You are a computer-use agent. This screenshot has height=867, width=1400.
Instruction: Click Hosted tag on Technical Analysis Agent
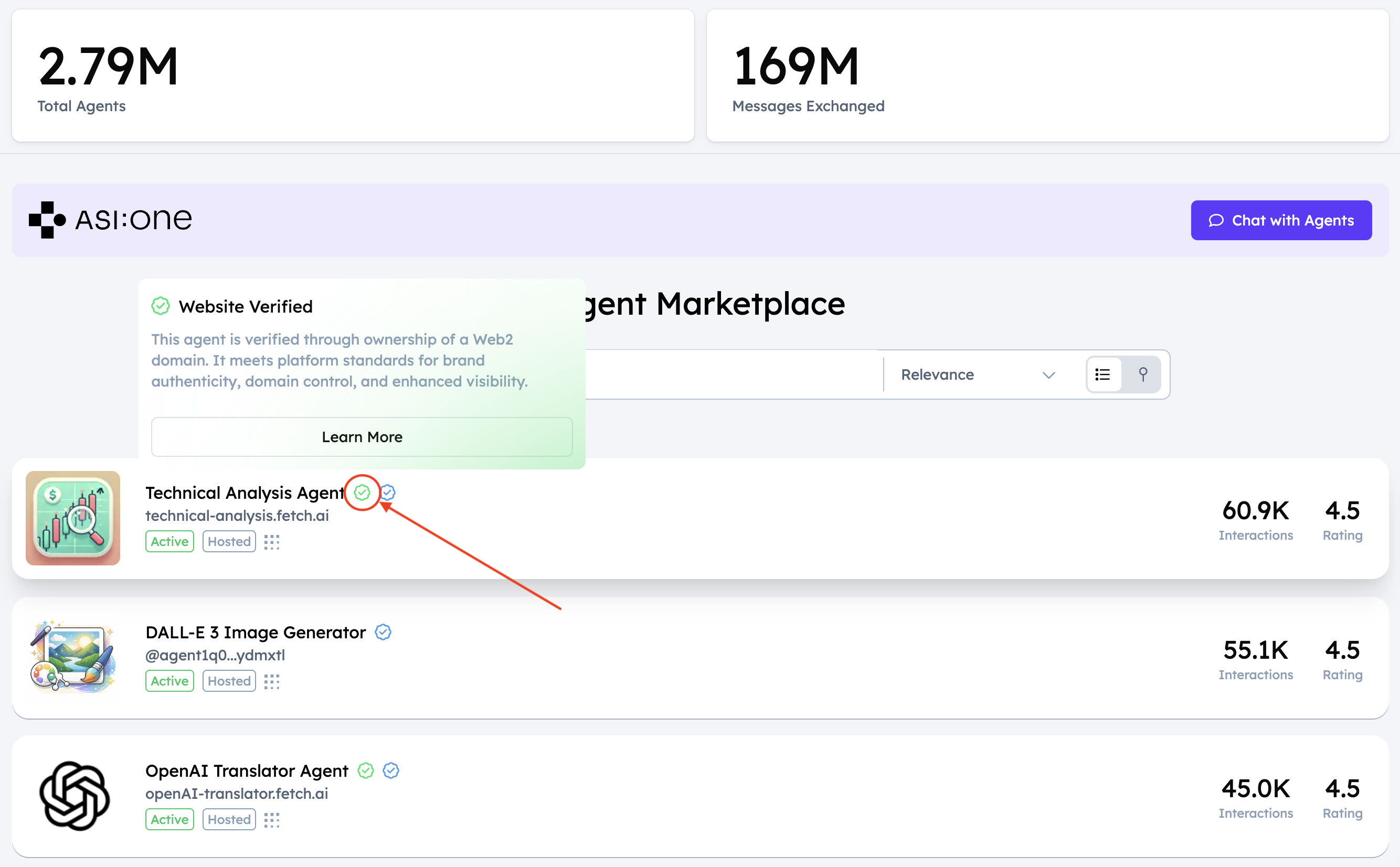click(229, 542)
